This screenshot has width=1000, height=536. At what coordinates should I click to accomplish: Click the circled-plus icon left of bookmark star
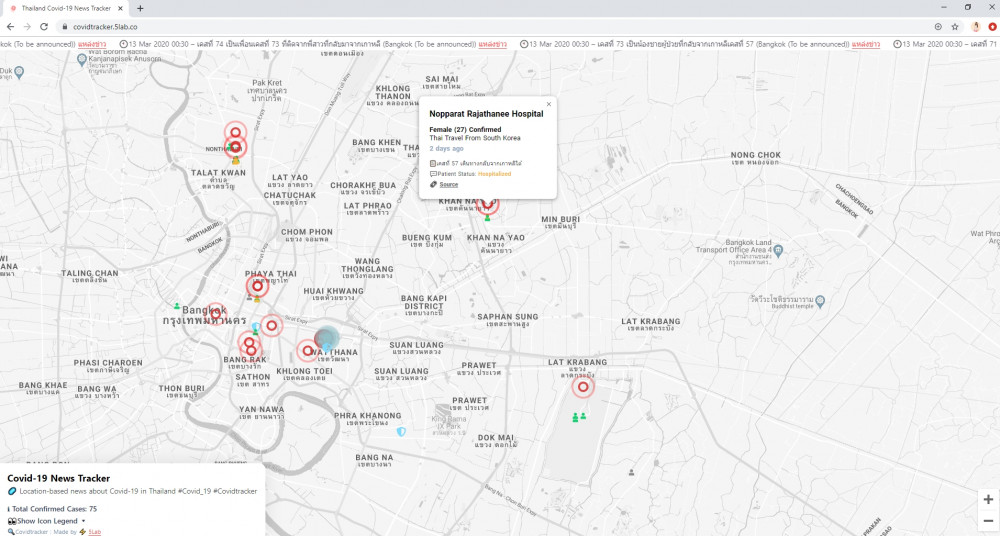point(938,27)
